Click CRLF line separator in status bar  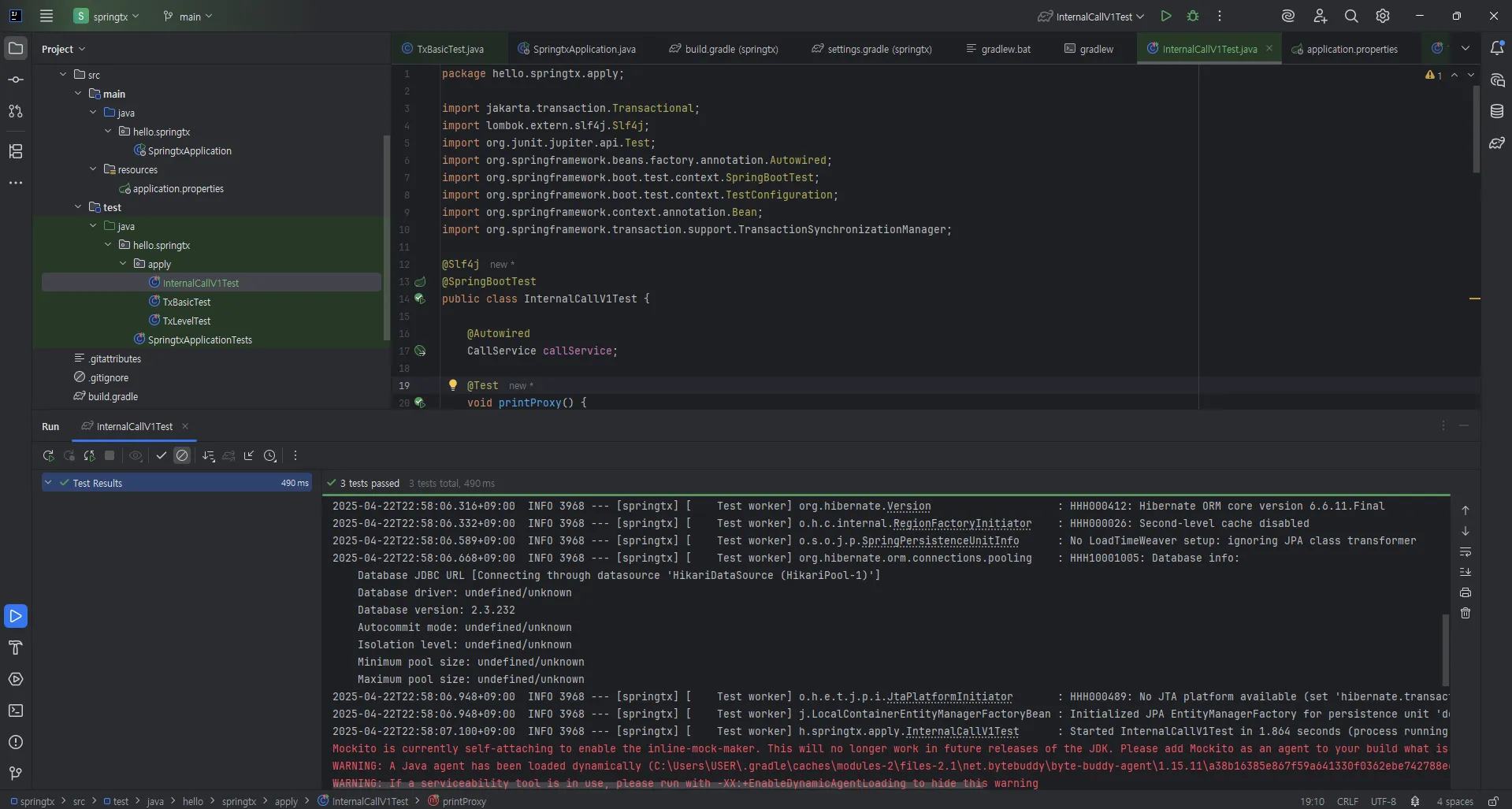coord(1347,801)
